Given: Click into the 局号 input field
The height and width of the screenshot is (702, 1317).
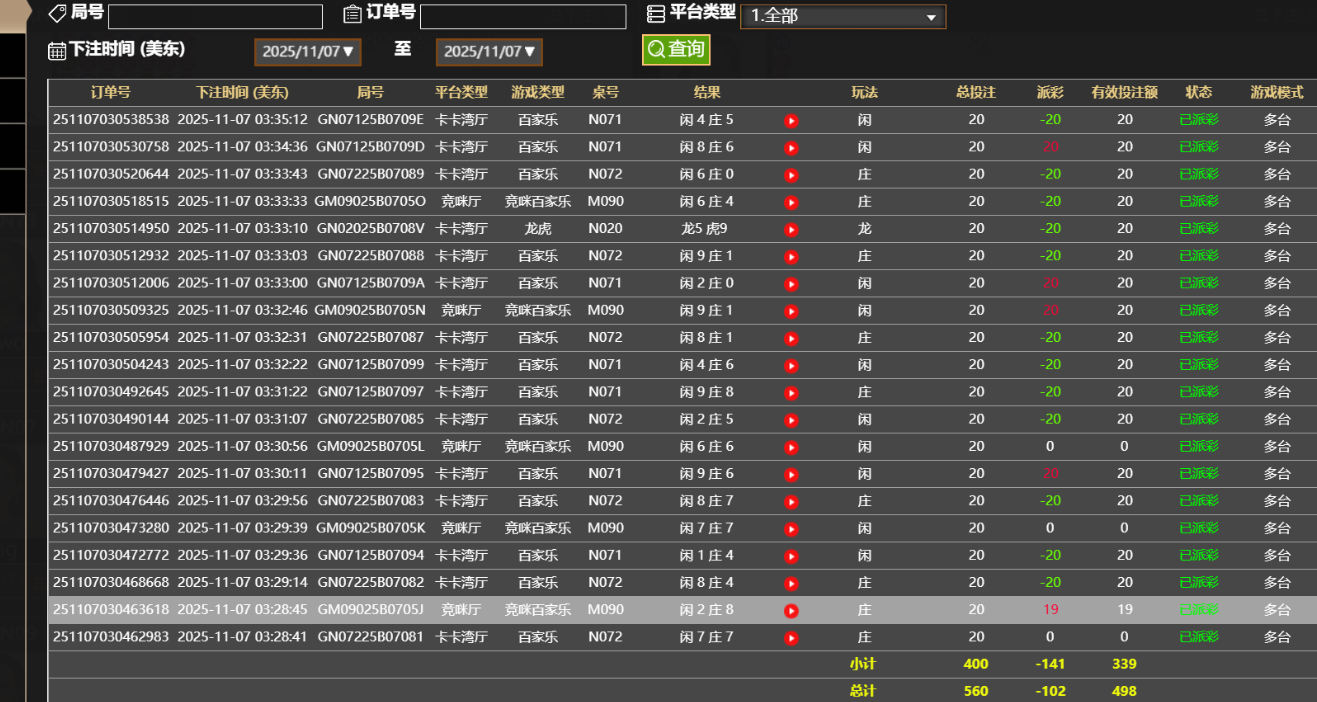Looking at the screenshot, I should (x=213, y=16).
